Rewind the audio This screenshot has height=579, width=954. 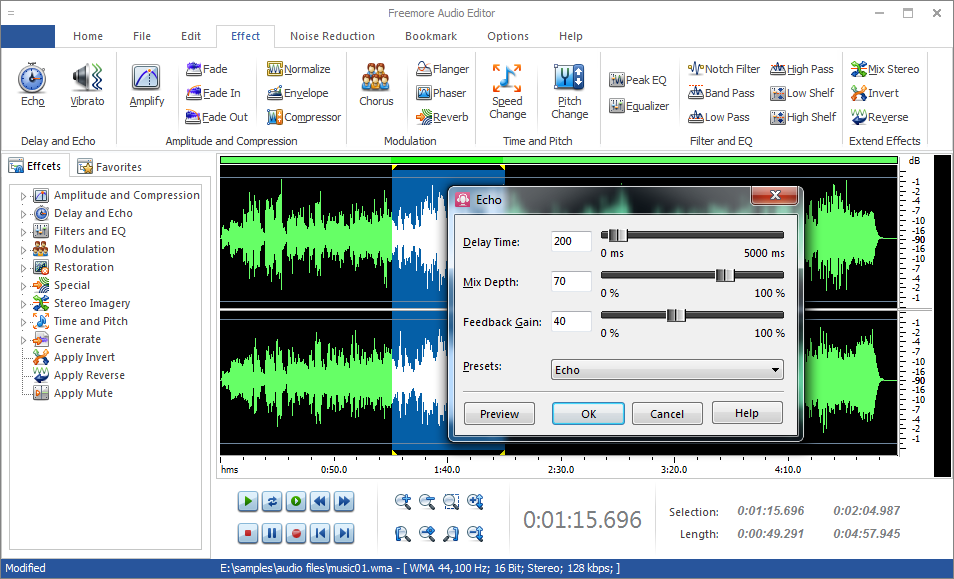pos(320,501)
